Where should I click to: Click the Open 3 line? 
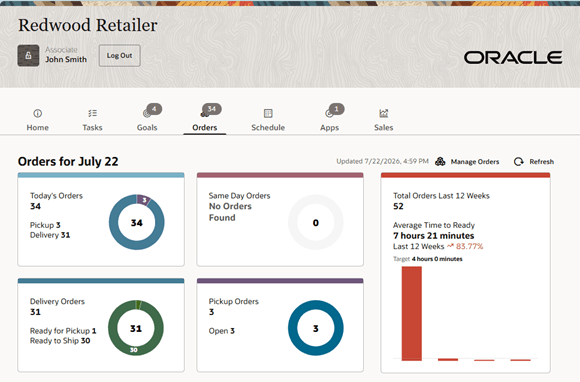(x=222, y=331)
